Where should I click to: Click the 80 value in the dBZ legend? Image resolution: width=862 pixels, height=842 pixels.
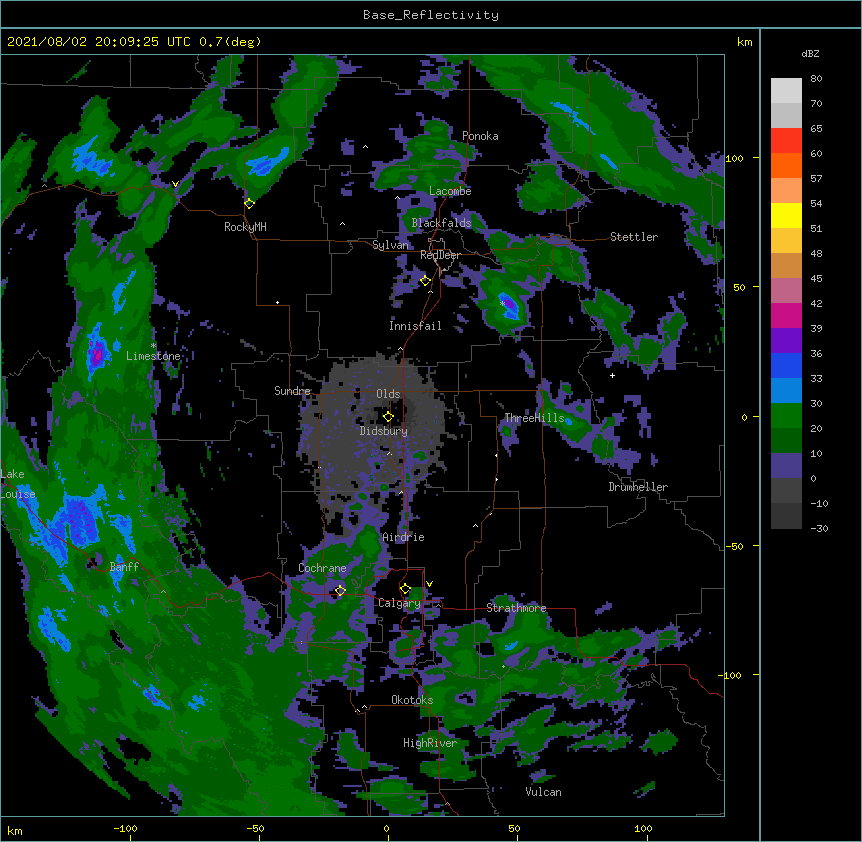816,79
